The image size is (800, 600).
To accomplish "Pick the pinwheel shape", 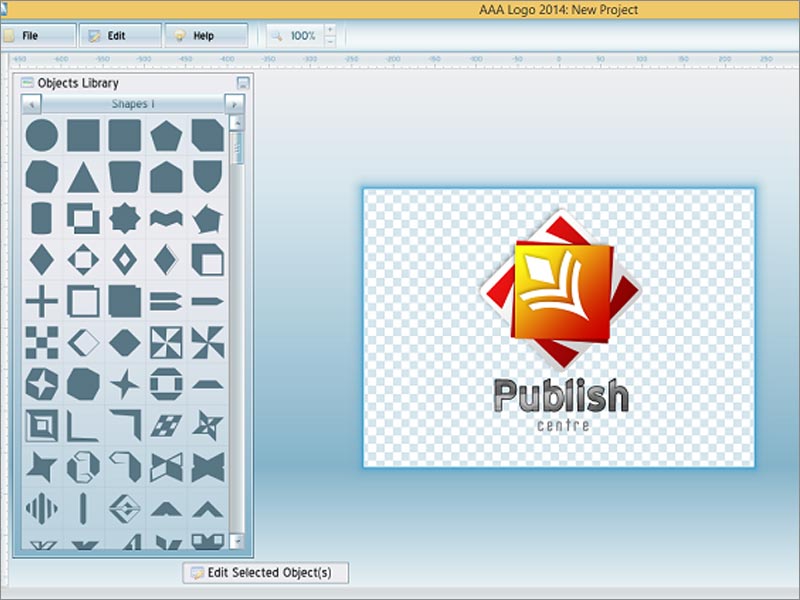I will (207, 342).
